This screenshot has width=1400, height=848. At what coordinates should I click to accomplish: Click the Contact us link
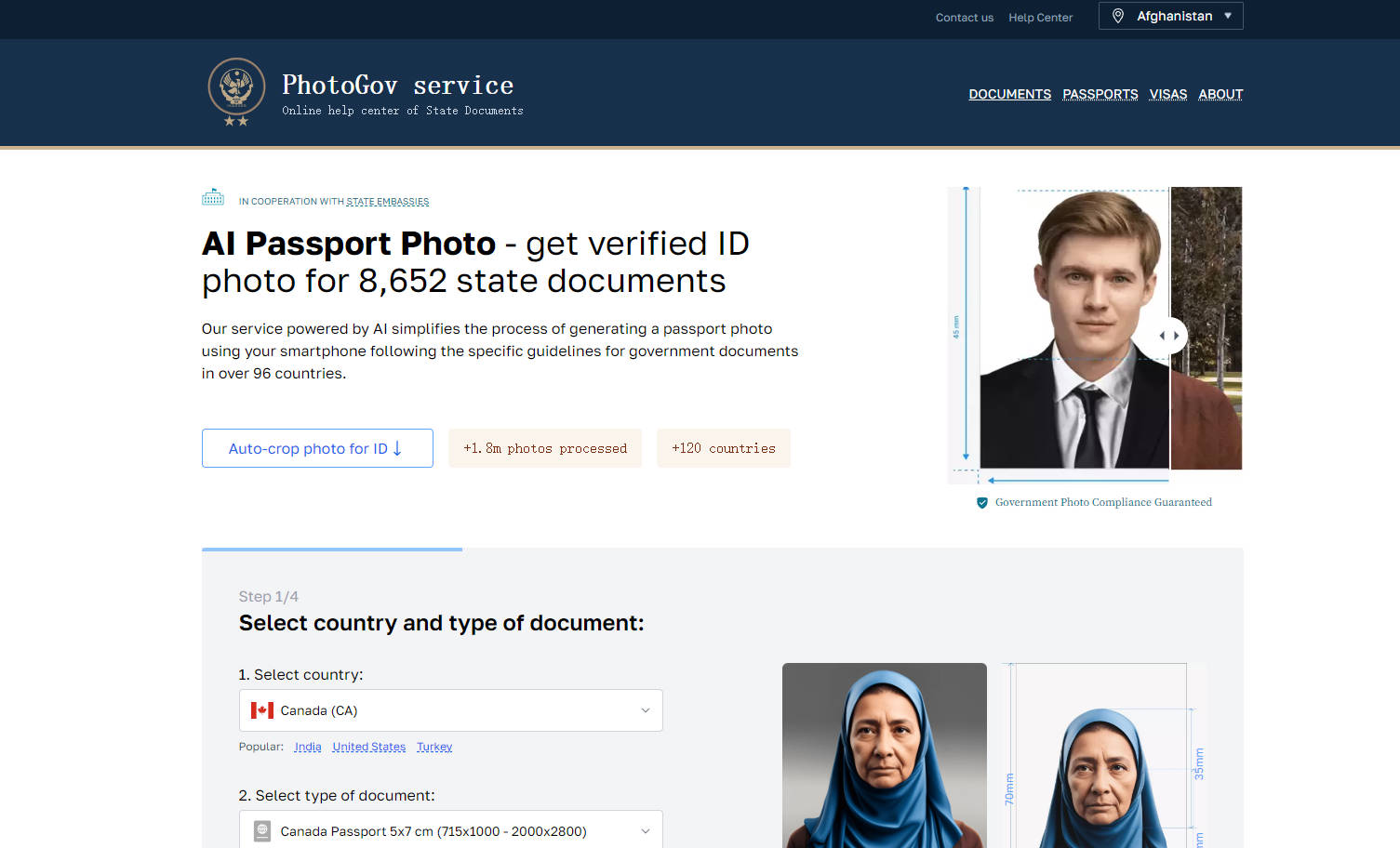tap(964, 17)
